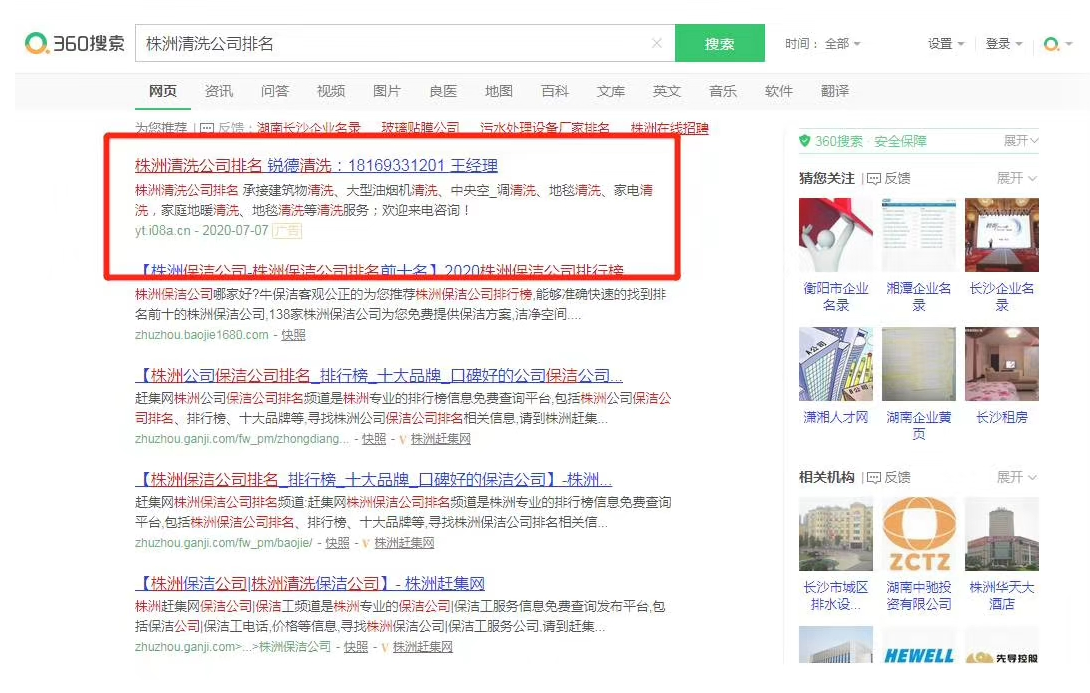The width and height of the screenshot is (1090, 693).
Task: Clear the search box with the X icon
Action: click(656, 43)
